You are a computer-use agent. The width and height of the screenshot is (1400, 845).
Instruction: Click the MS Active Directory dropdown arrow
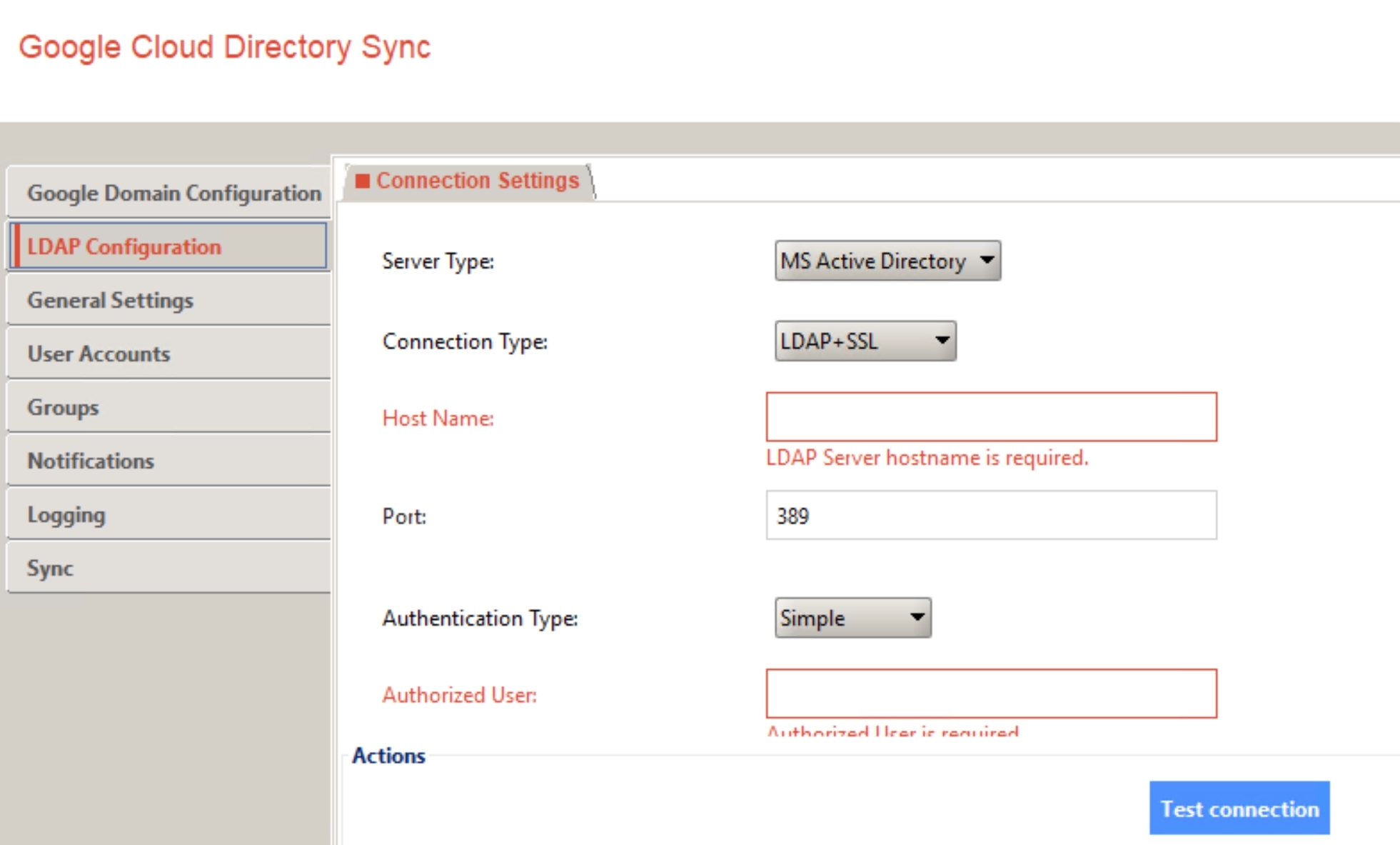987,261
